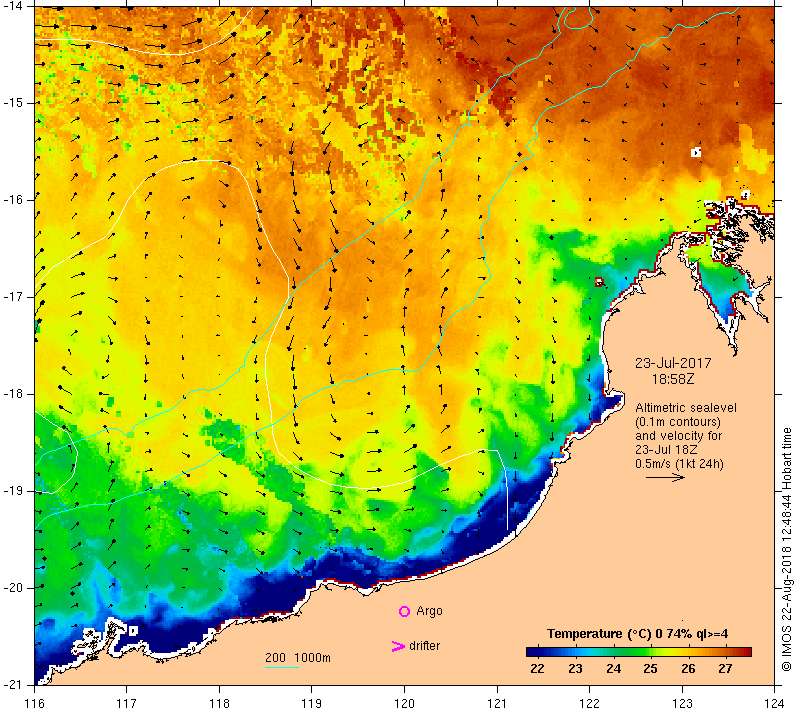Click the 'Altimetric sealevel' text

[686, 408]
